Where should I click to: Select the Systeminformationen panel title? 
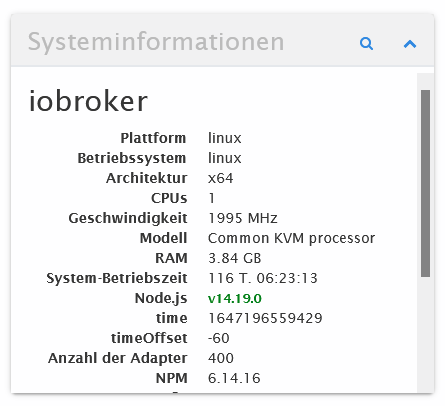156,42
